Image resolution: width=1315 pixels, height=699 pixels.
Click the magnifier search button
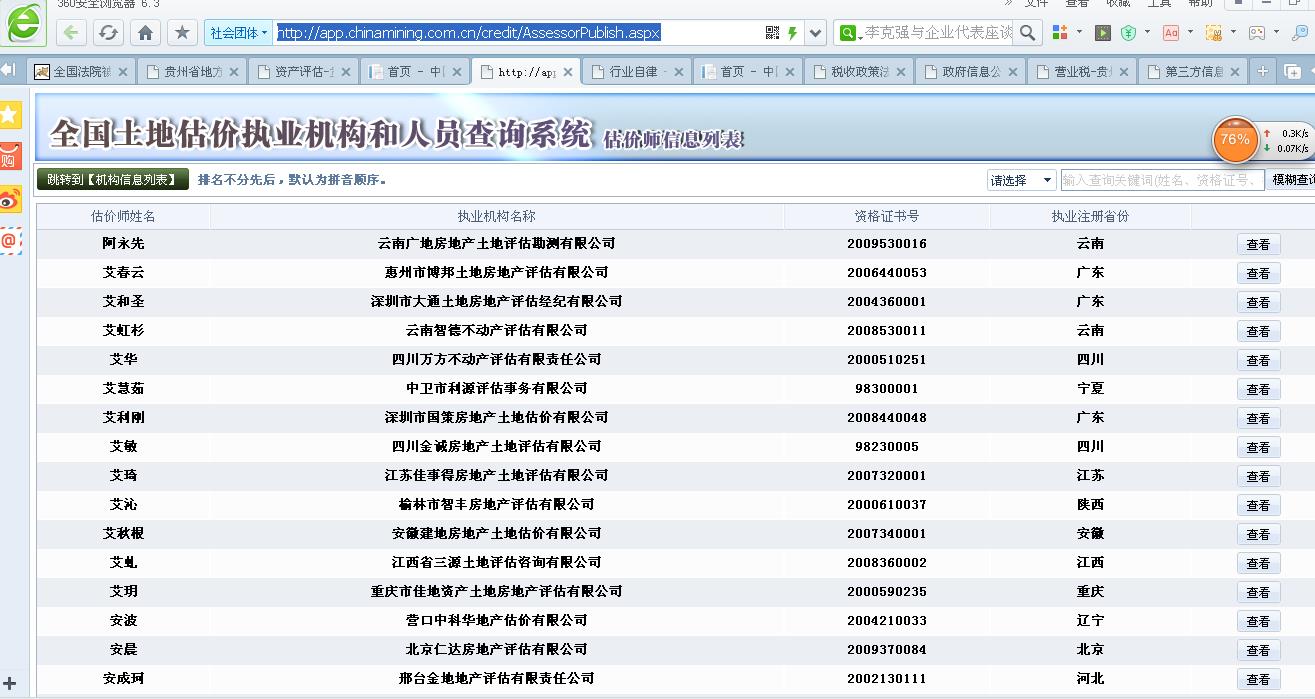coord(1028,33)
